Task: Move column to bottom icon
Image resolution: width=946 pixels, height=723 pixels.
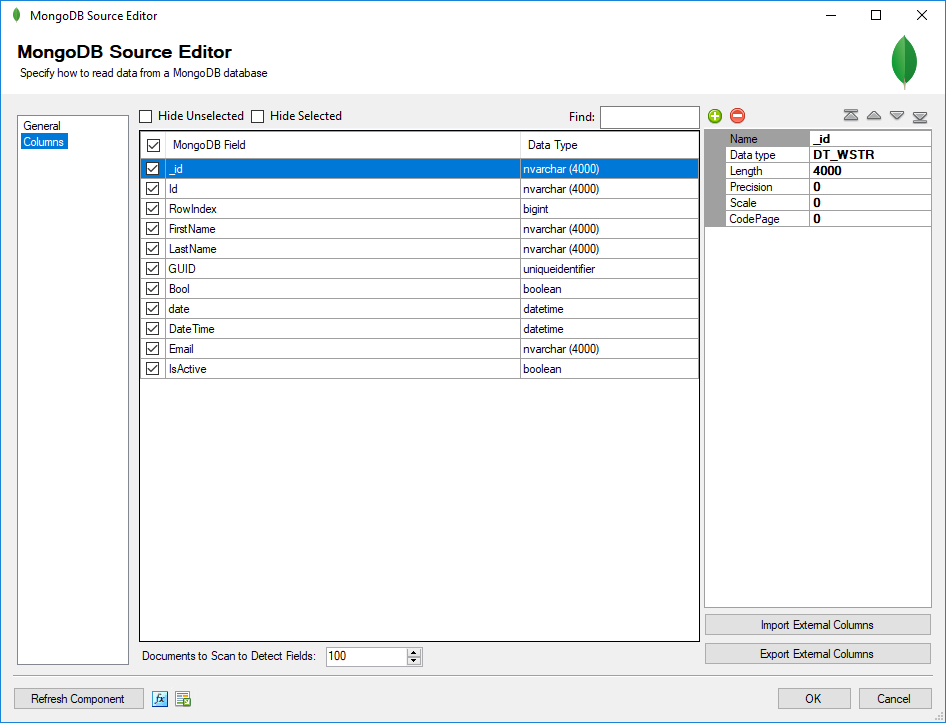Action: (920, 116)
